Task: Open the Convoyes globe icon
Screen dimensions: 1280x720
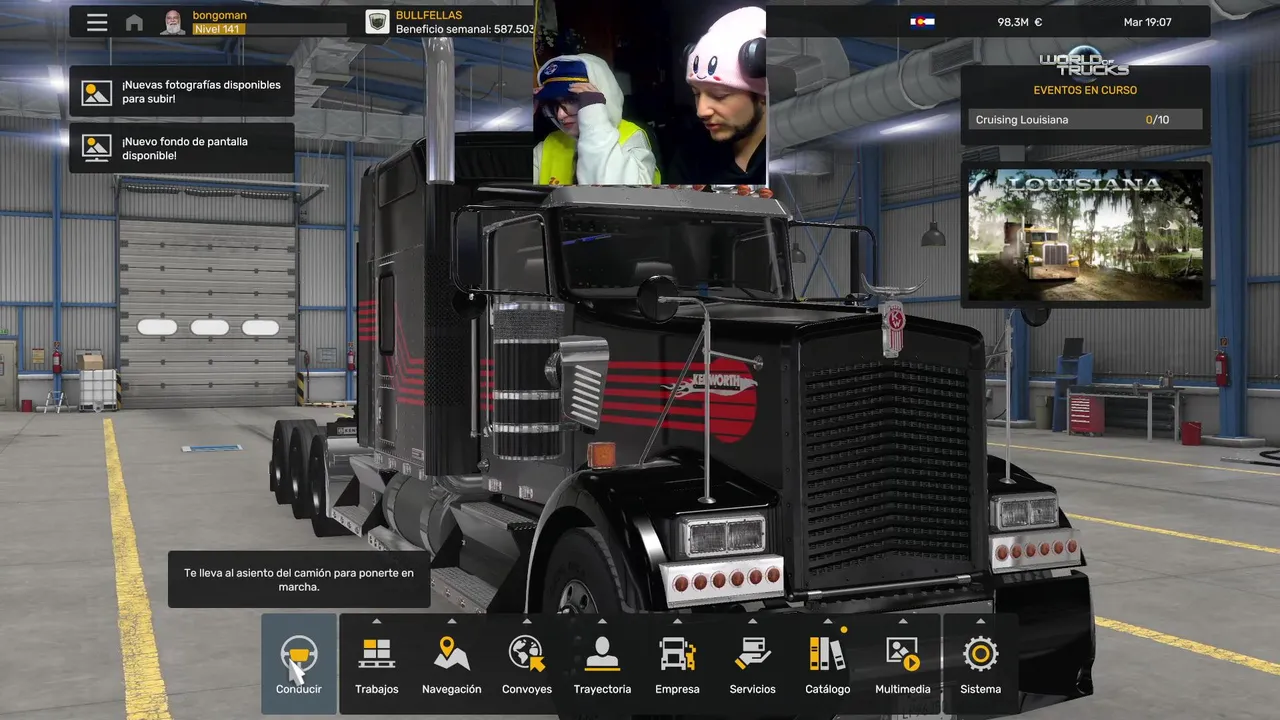Action: (527, 654)
